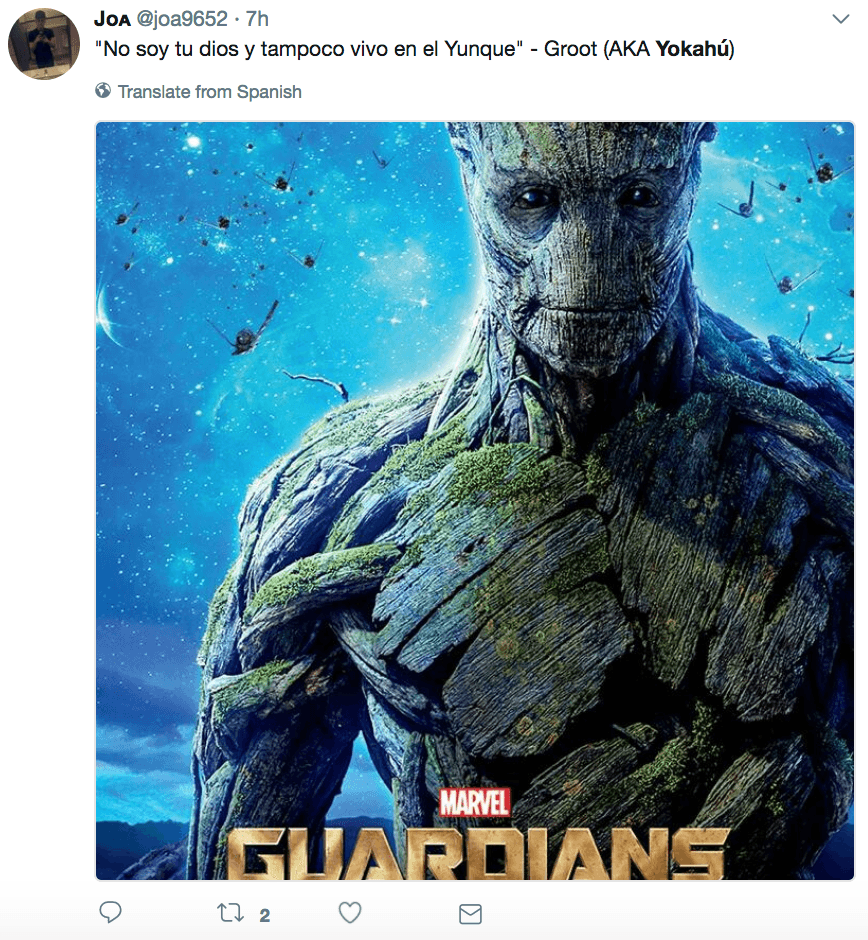
Task: Click the word Groot in tweet text
Action: coord(571,49)
